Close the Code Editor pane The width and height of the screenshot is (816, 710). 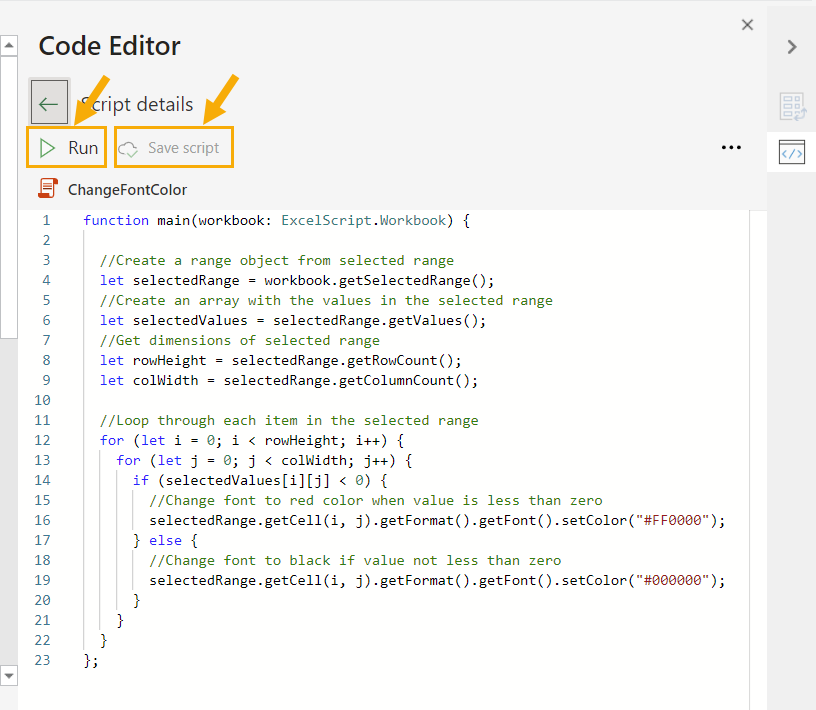pos(747,25)
